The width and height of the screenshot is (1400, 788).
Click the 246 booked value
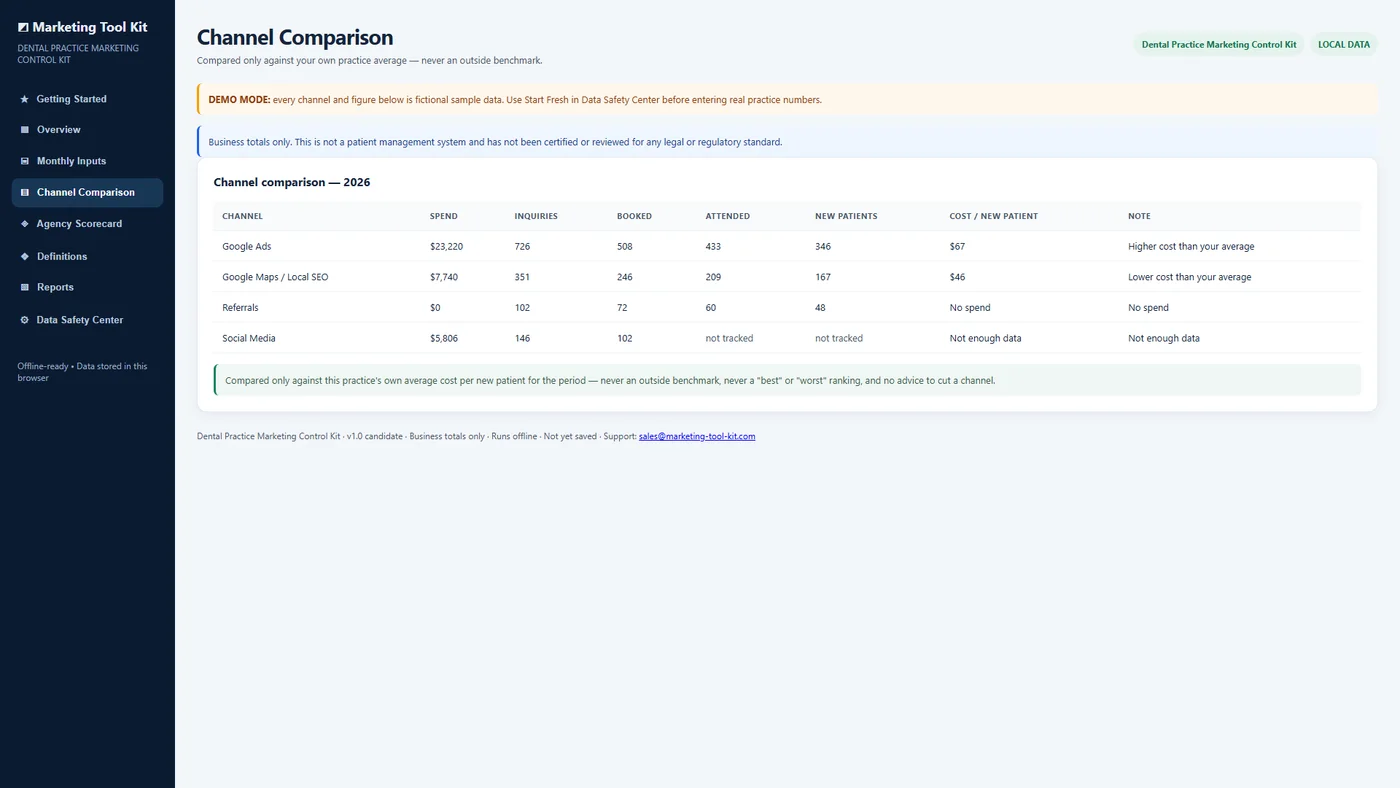[x=625, y=277]
